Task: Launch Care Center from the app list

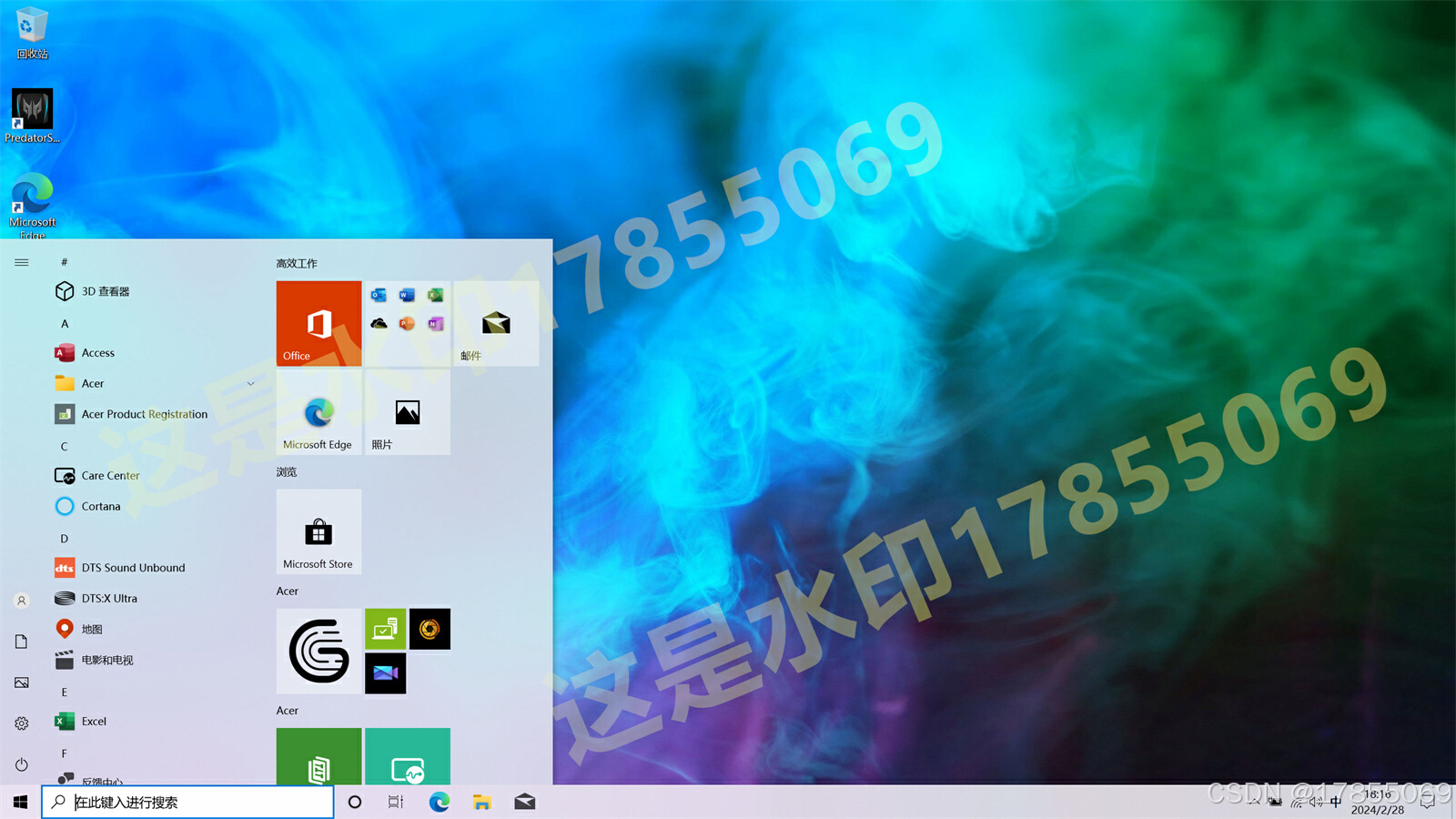Action: coord(155,476)
